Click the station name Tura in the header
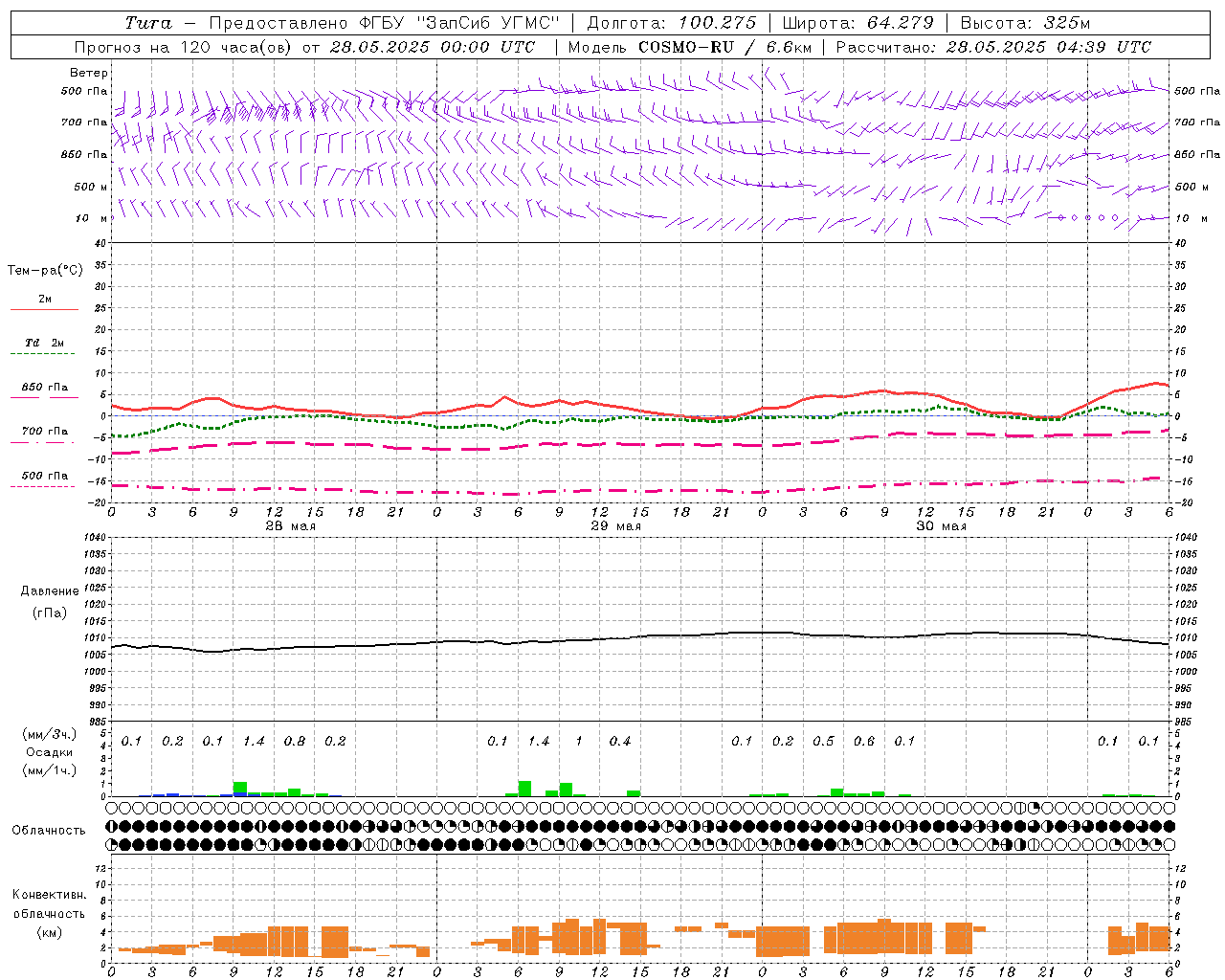 click(x=148, y=23)
